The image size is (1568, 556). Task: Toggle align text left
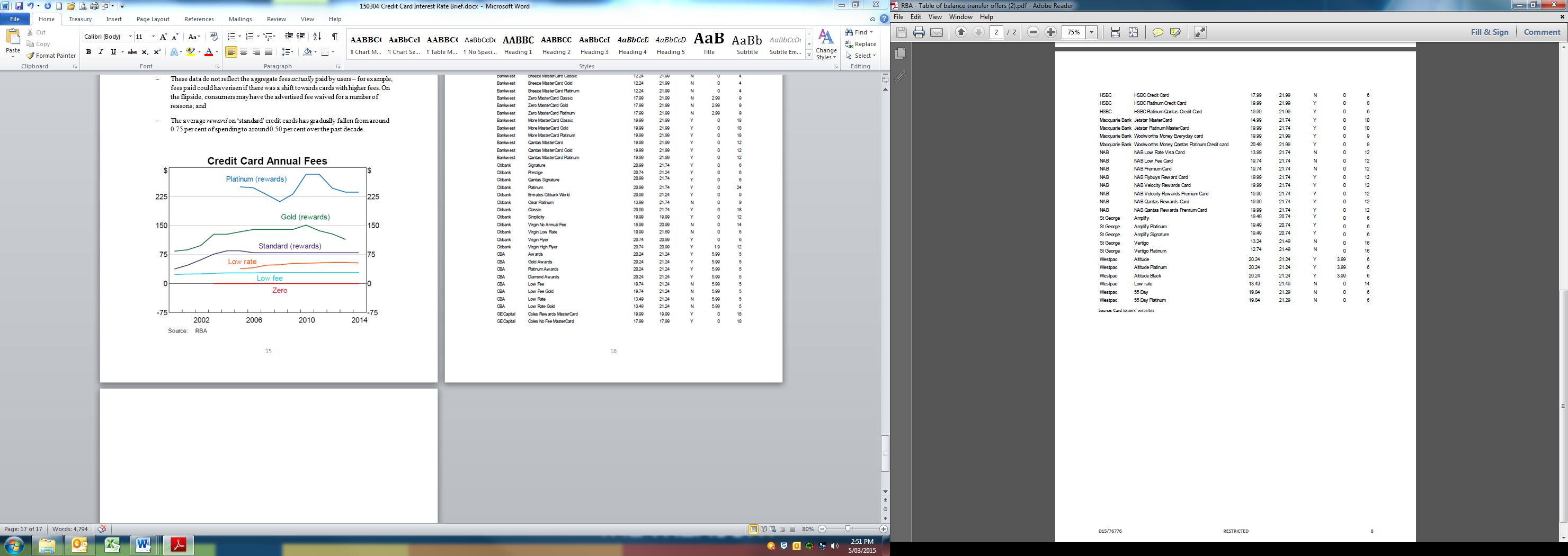(230, 52)
